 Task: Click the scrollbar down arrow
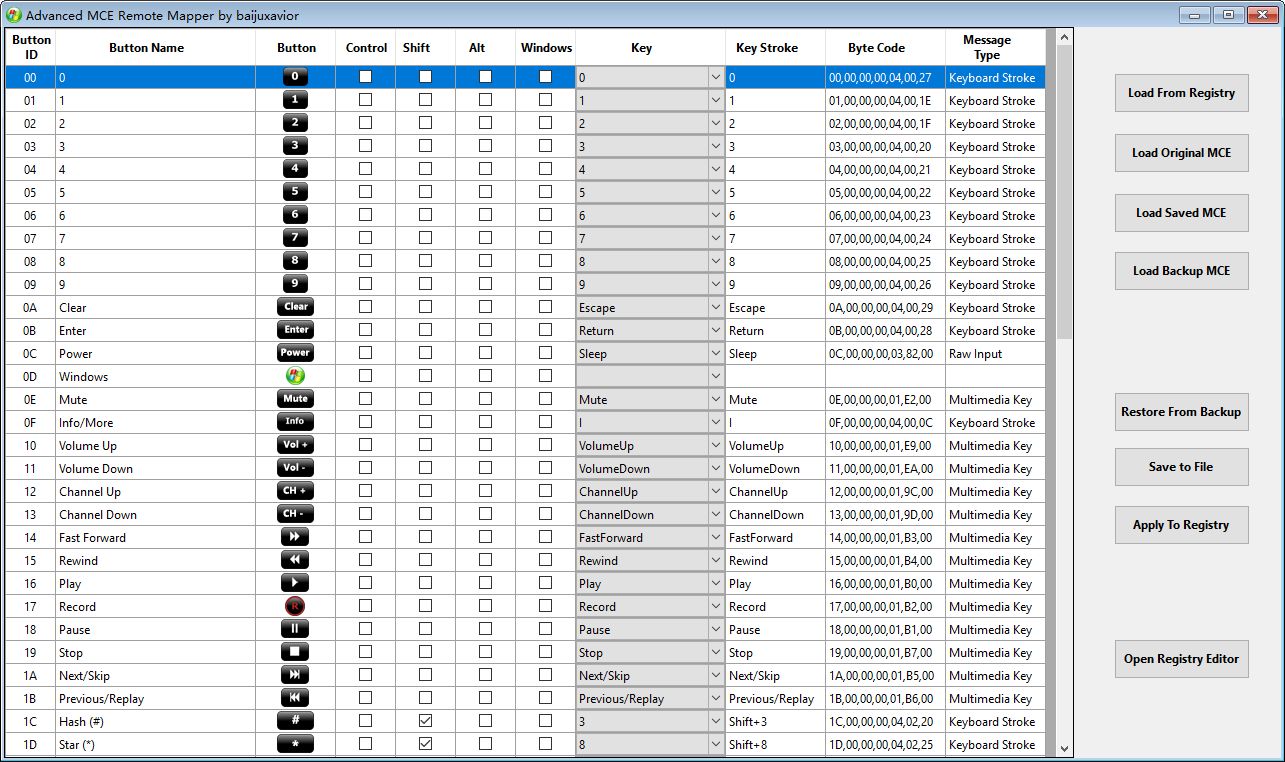(x=1064, y=748)
